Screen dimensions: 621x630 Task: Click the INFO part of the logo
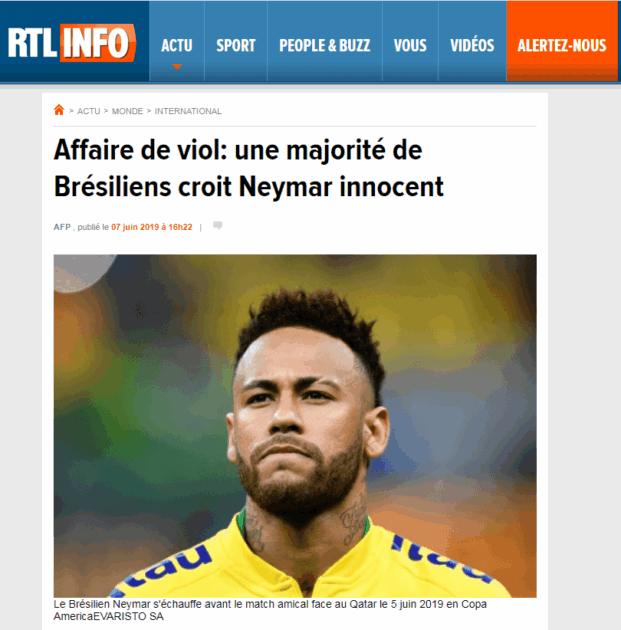[98, 43]
